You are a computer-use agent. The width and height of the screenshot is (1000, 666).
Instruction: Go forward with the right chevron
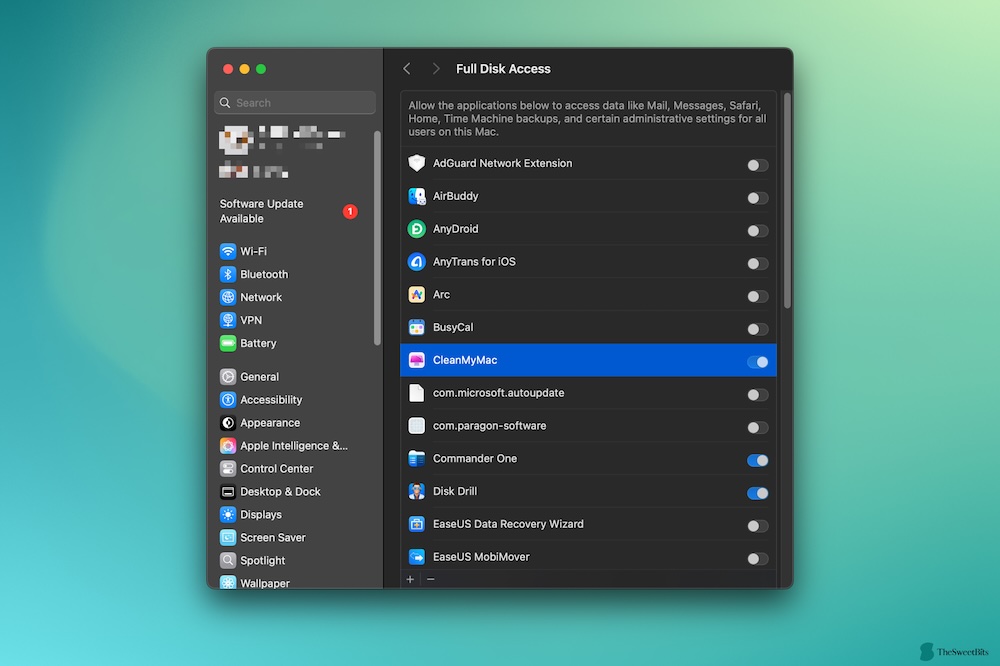pos(436,69)
